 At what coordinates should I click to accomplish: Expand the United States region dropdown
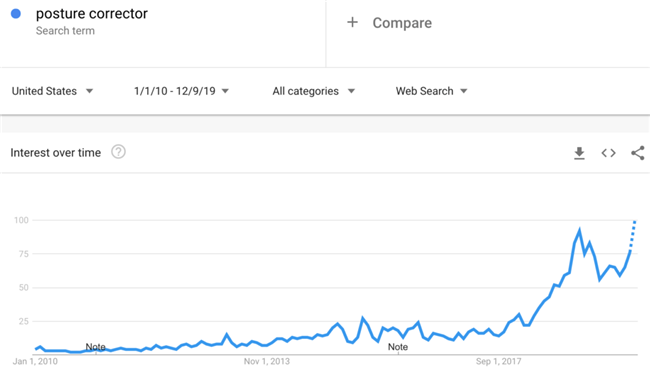52,91
